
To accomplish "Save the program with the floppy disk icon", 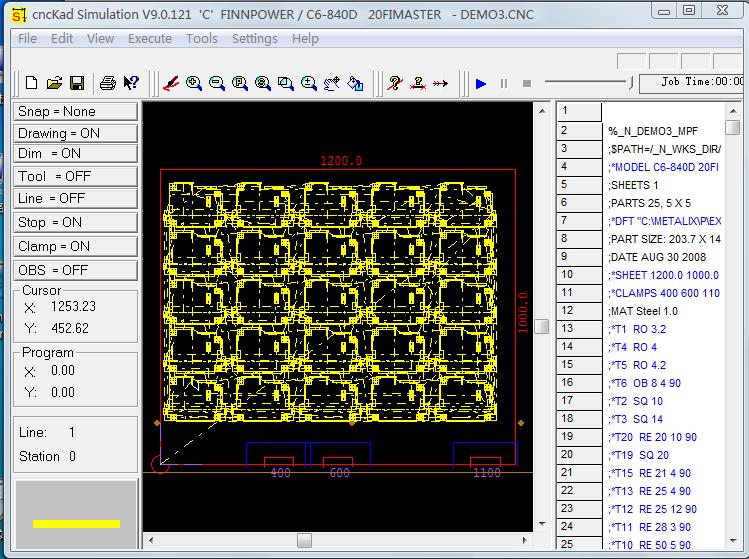I will (77, 83).
